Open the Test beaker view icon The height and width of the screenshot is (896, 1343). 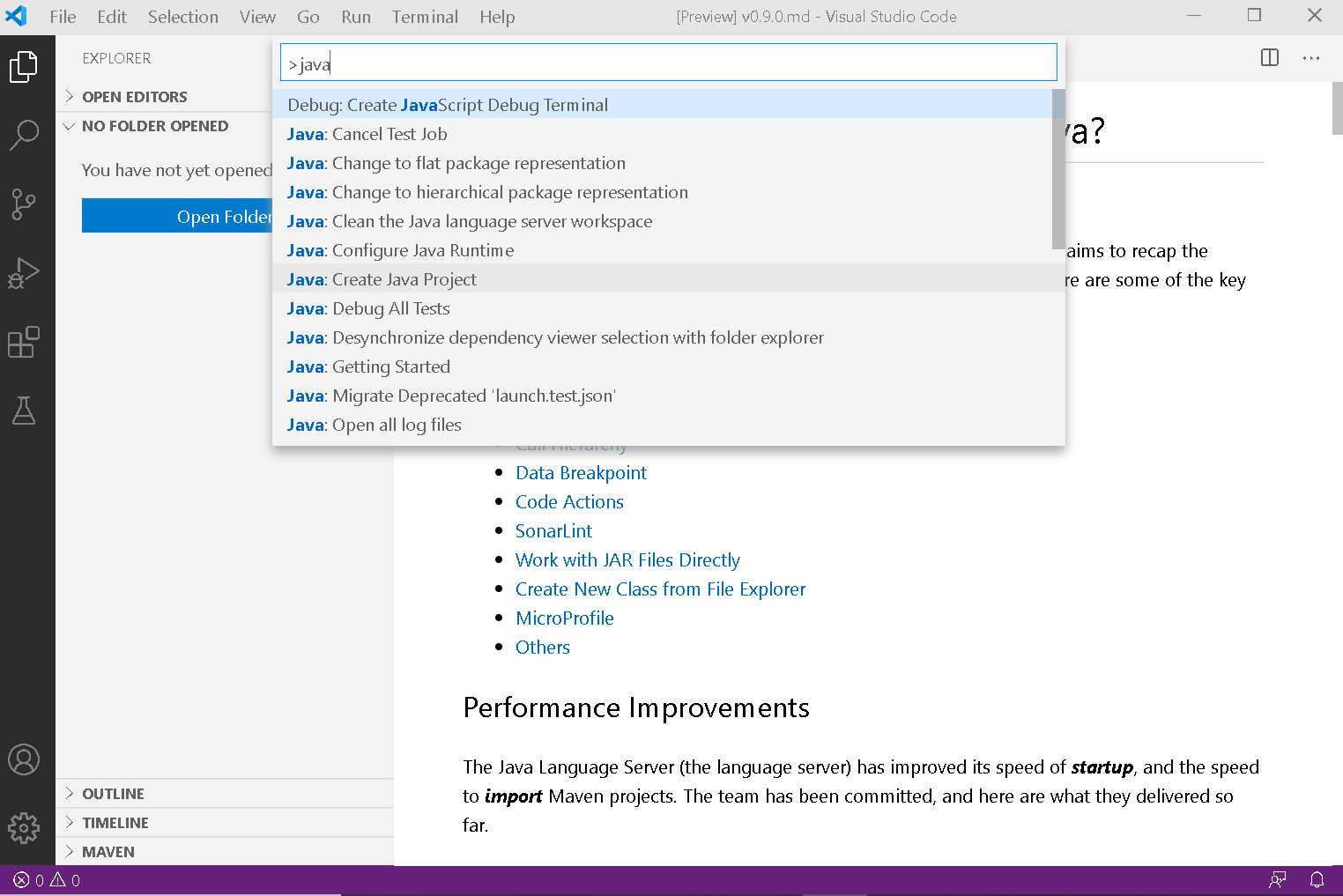point(24,411)
